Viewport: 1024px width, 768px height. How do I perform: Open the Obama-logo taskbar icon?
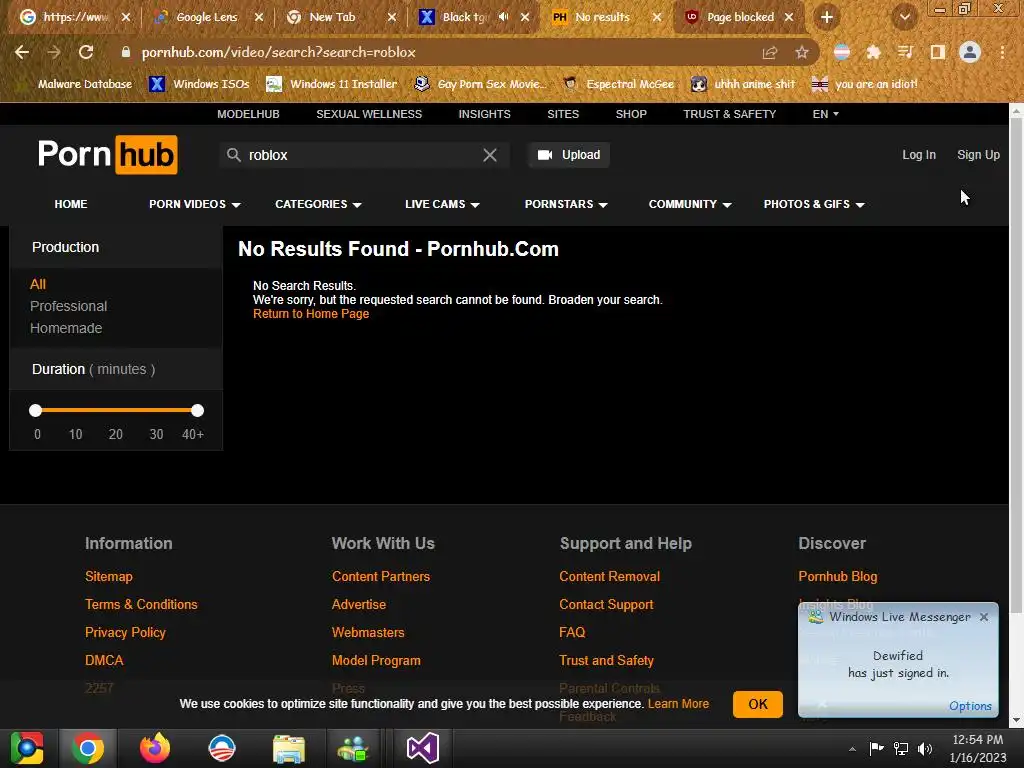click(221, 748)
